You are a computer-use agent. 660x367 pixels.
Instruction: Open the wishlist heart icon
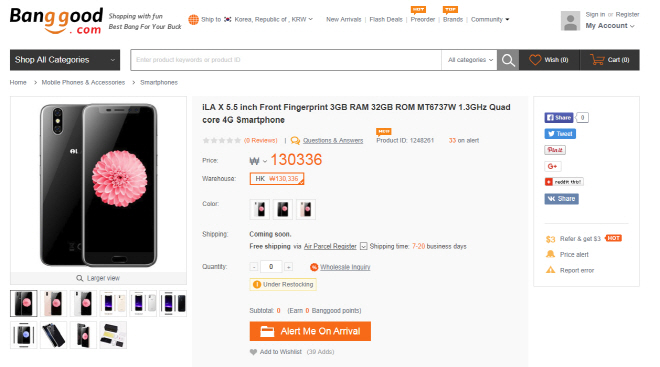(x=535, y=60)
